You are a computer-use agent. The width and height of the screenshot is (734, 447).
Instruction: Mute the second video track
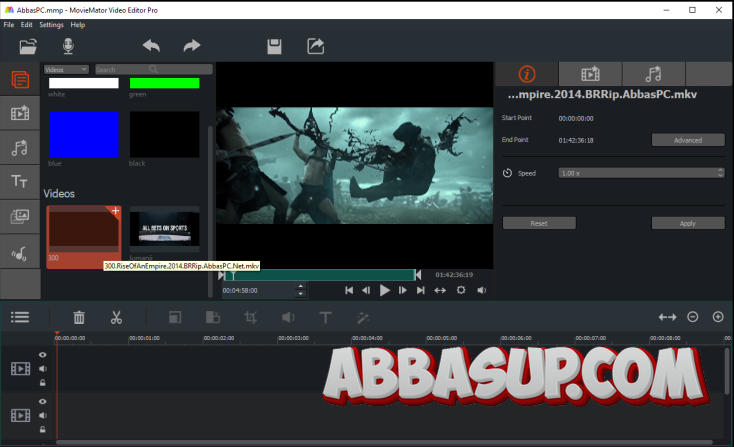point(43,416)
